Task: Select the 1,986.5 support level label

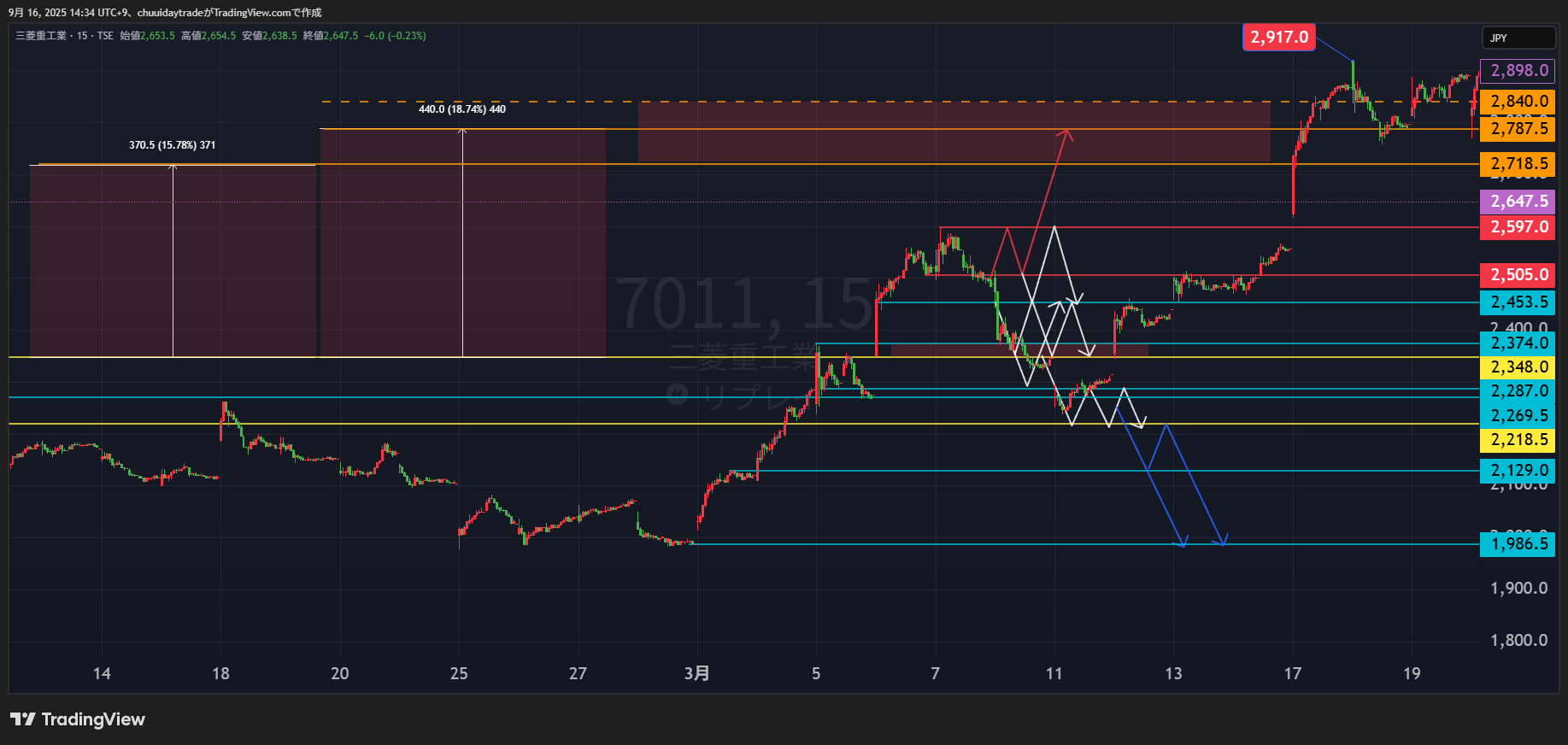Action: click(1518, 544)
